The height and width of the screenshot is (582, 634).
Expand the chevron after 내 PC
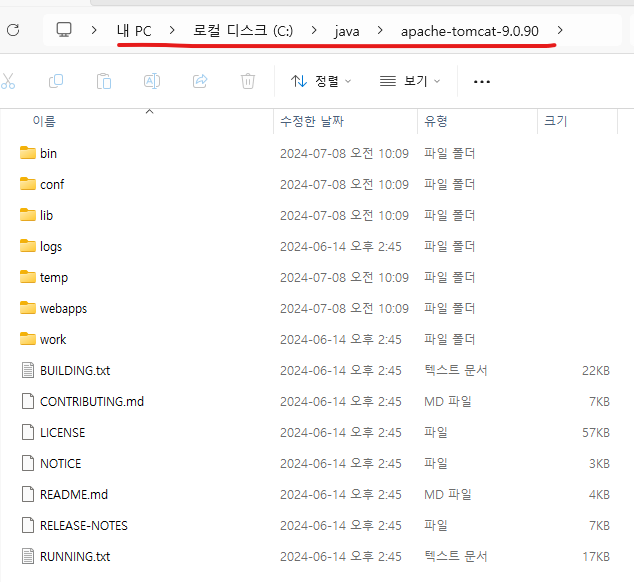tap(172, 30)
